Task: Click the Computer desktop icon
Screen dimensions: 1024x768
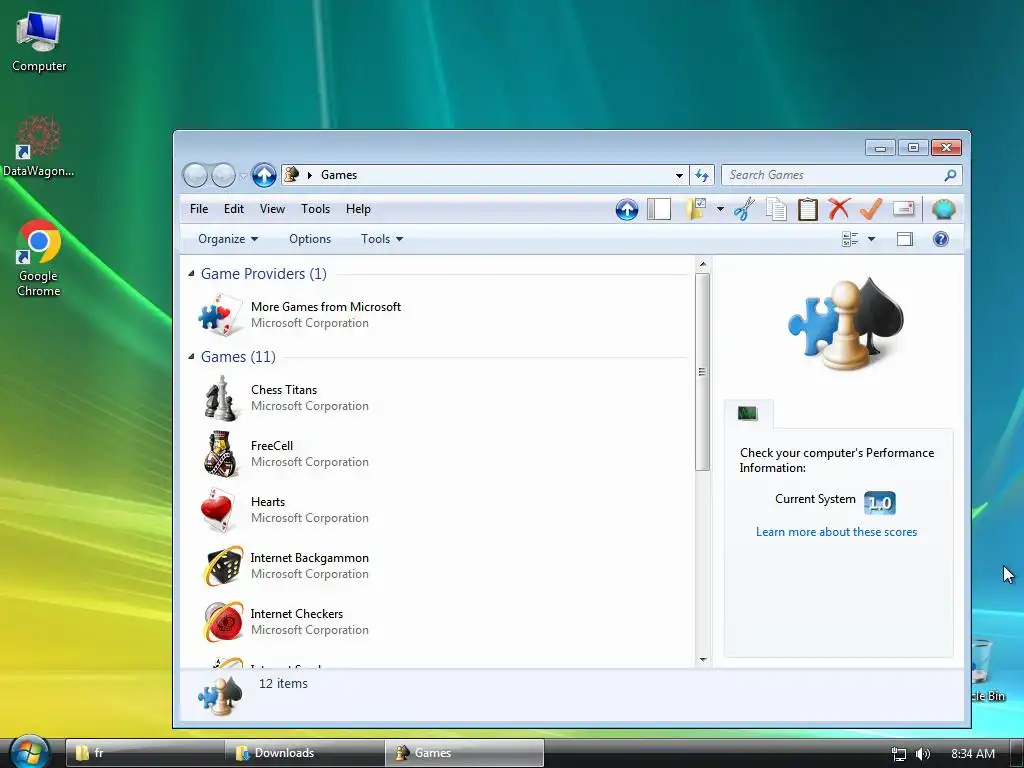Action: [x=39, y=40]
